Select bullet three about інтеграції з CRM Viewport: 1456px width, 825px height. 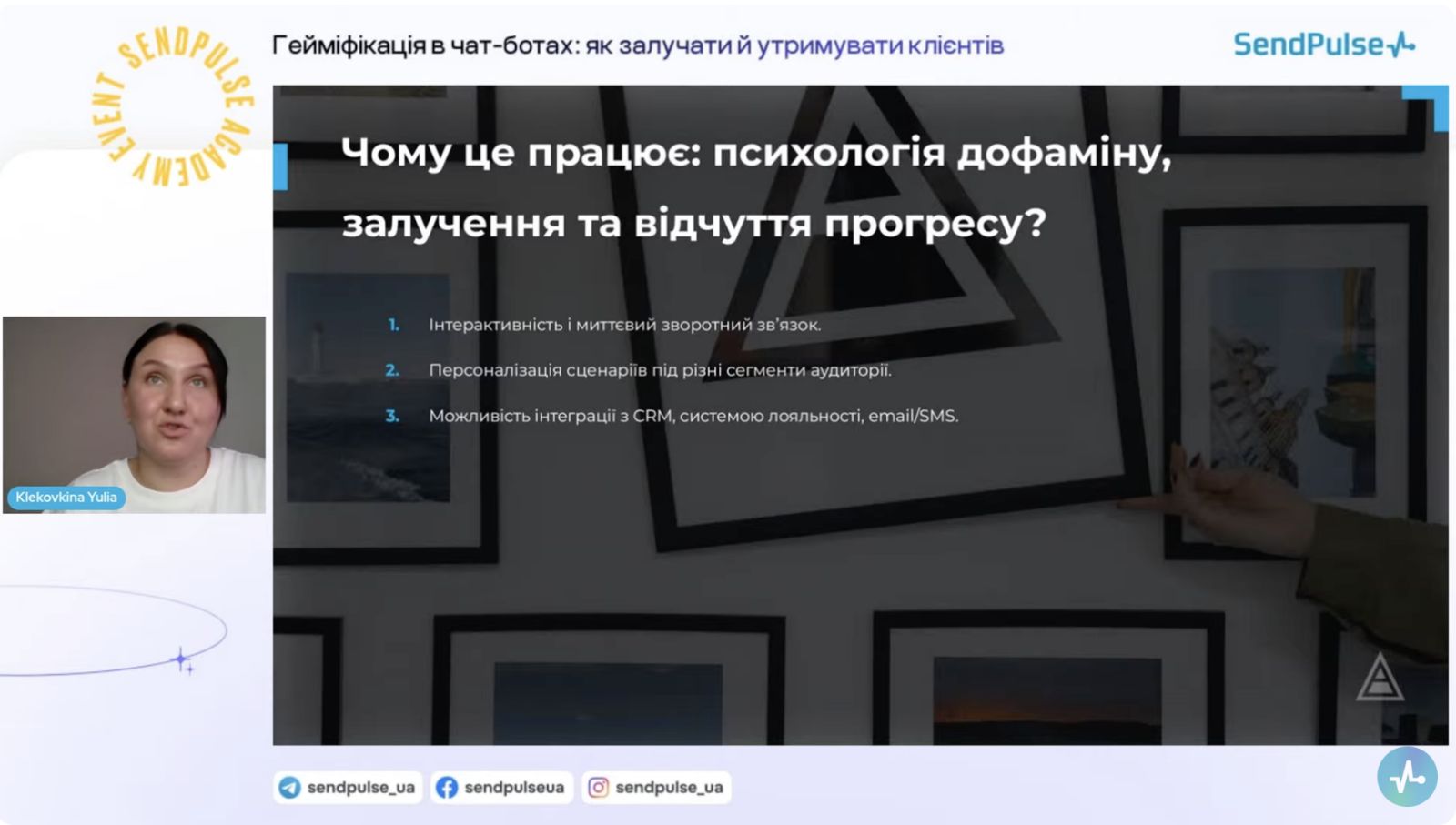[x=693, y=416]
